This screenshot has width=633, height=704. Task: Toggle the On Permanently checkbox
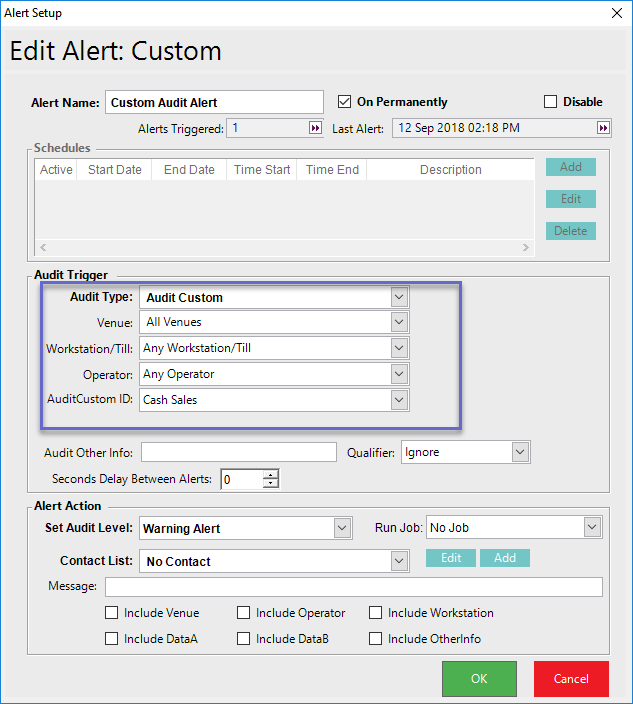(x=344, y=102)
